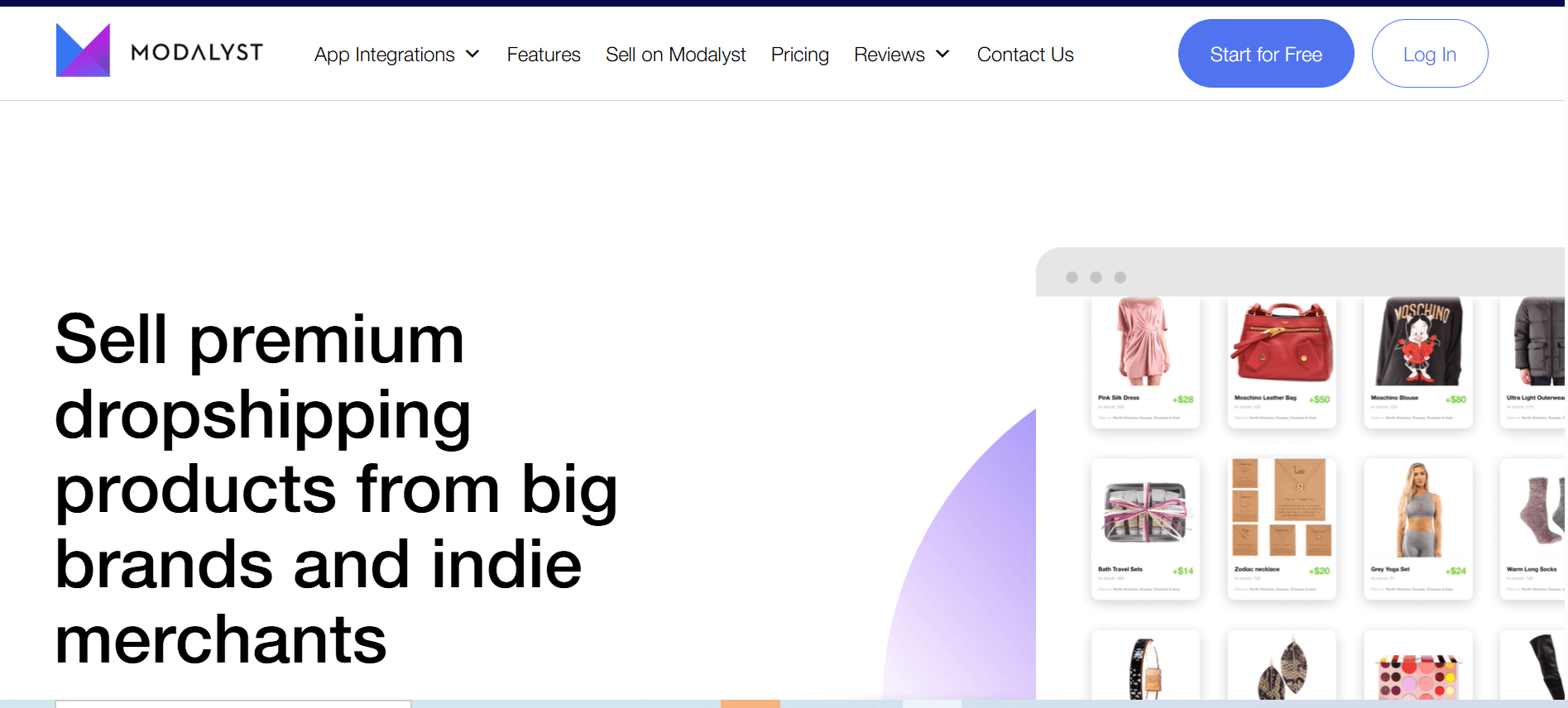Screen dimensions: 1568x708
Task: Click the Pink Silk Dress product name
Action: click(x=1119, y=398)
